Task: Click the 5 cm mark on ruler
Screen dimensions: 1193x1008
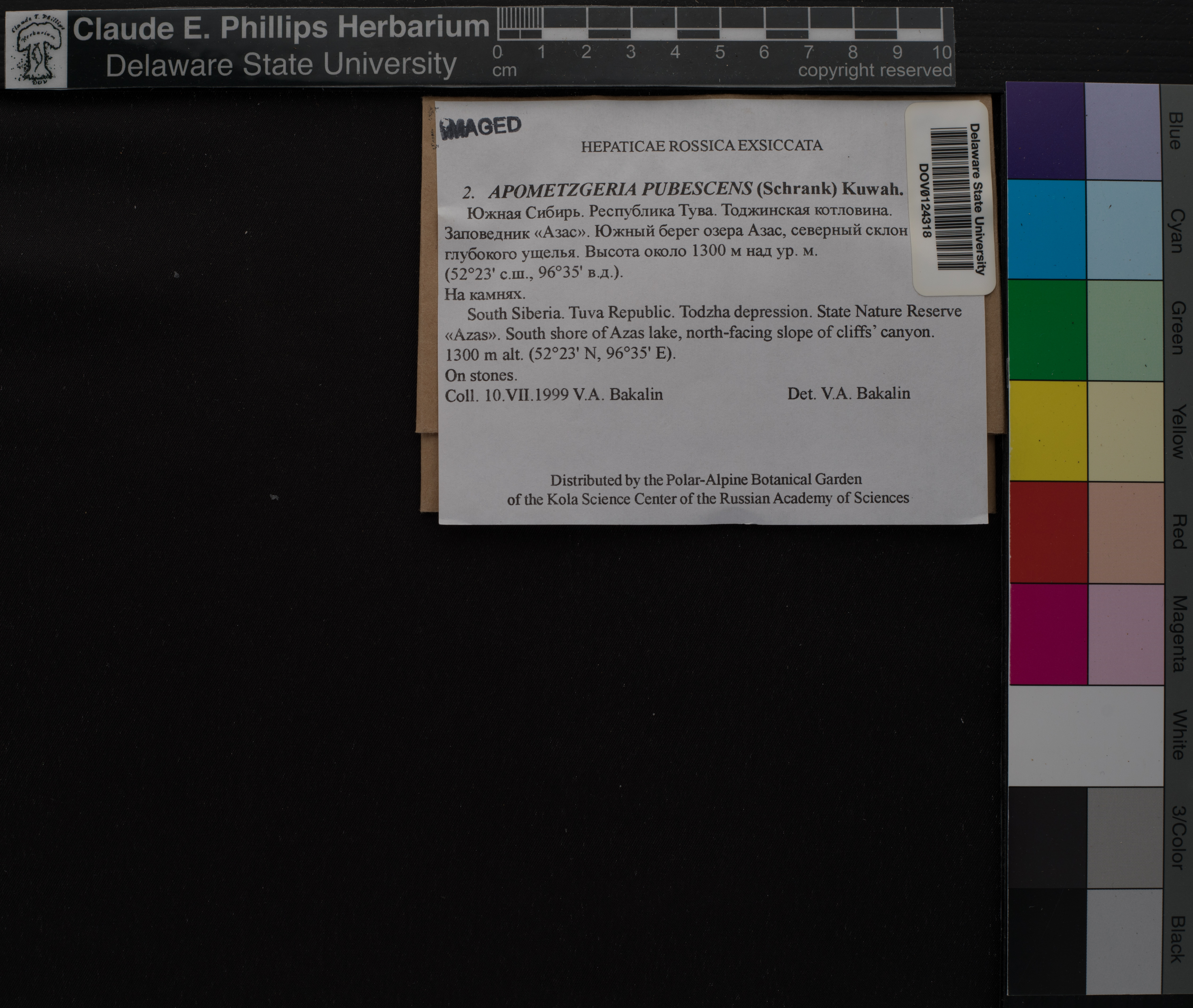Action: (720, 52)
